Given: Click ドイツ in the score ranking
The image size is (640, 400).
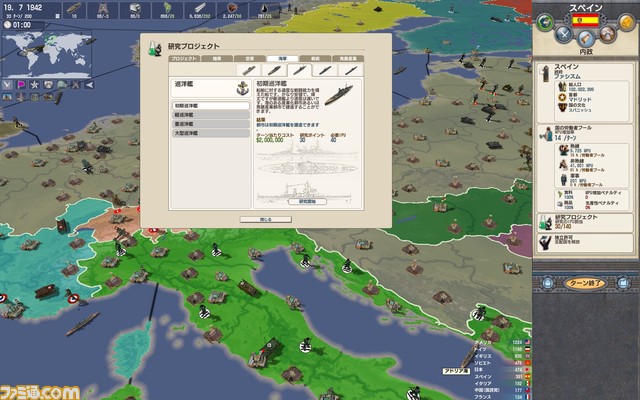Looking at the screenshot, I should [x=481, y=349].
